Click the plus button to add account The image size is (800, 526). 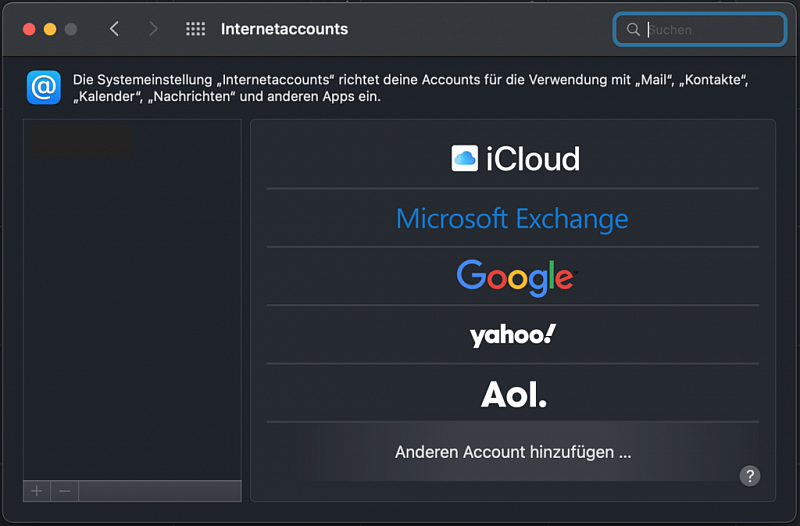(x=37, y=491)
